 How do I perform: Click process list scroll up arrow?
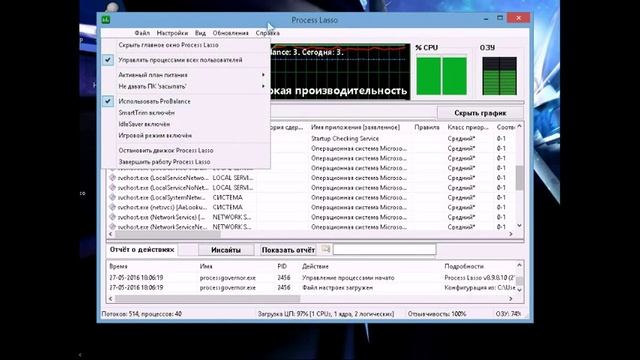519,127
